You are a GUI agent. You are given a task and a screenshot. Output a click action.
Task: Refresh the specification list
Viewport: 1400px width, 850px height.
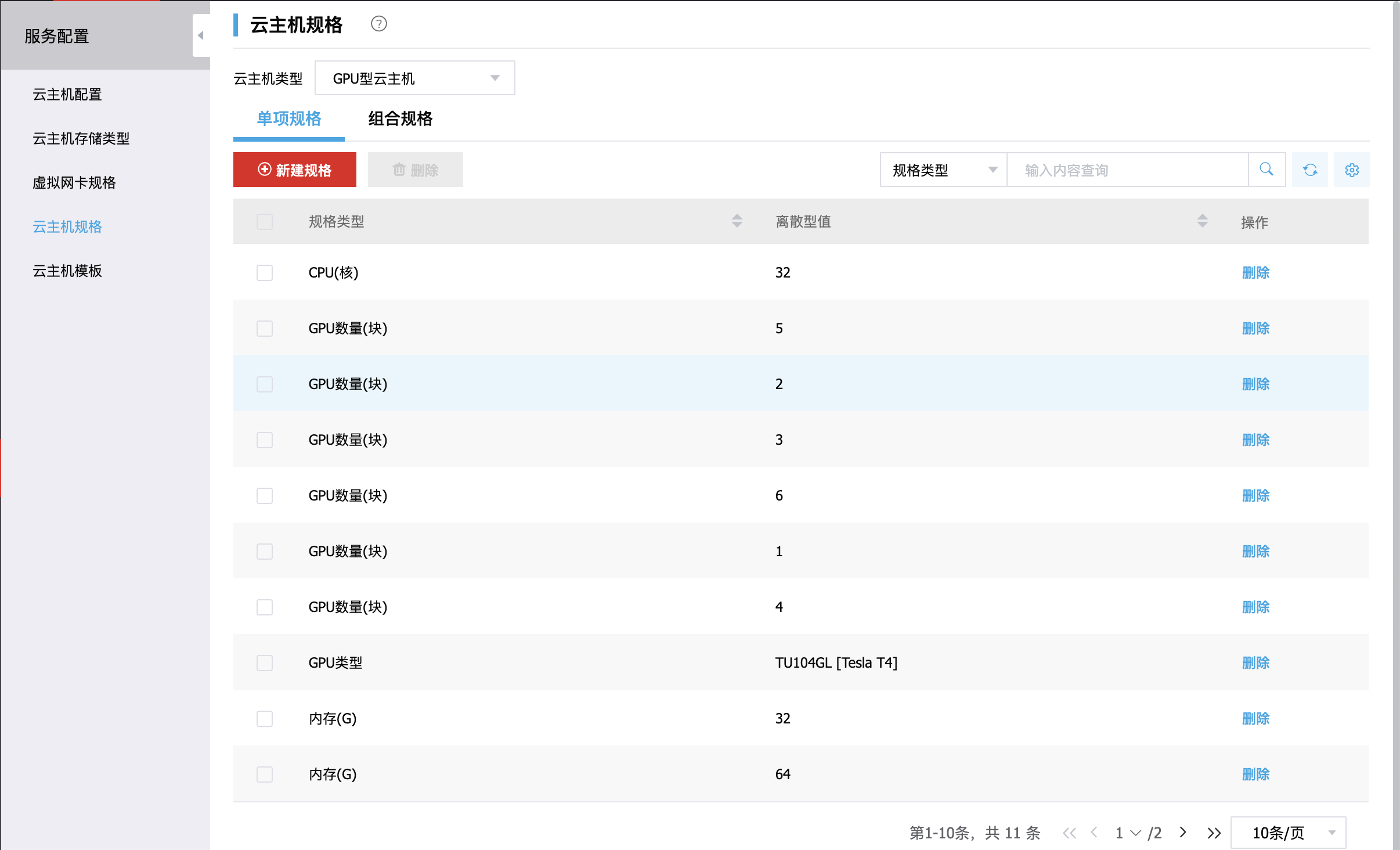point(1310,170)
